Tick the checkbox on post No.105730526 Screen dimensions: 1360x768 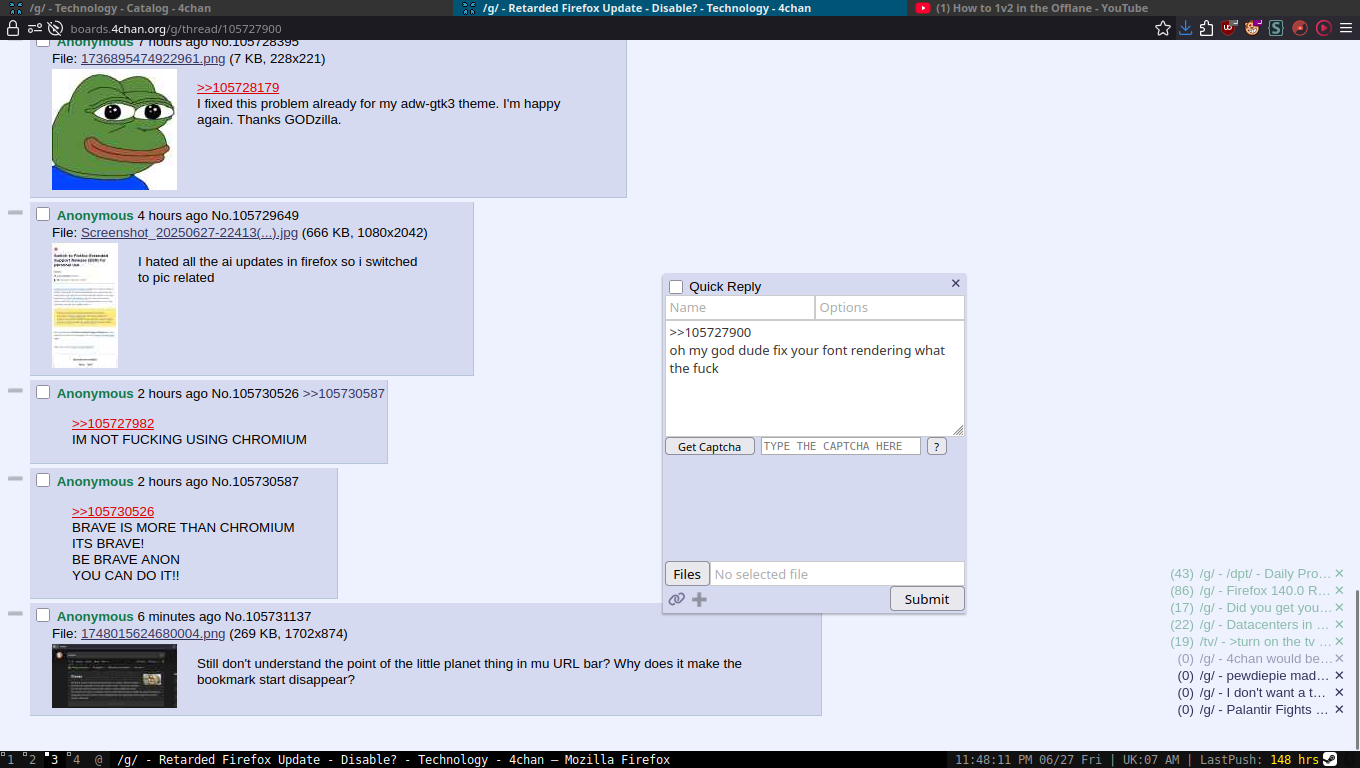(43, 392)
